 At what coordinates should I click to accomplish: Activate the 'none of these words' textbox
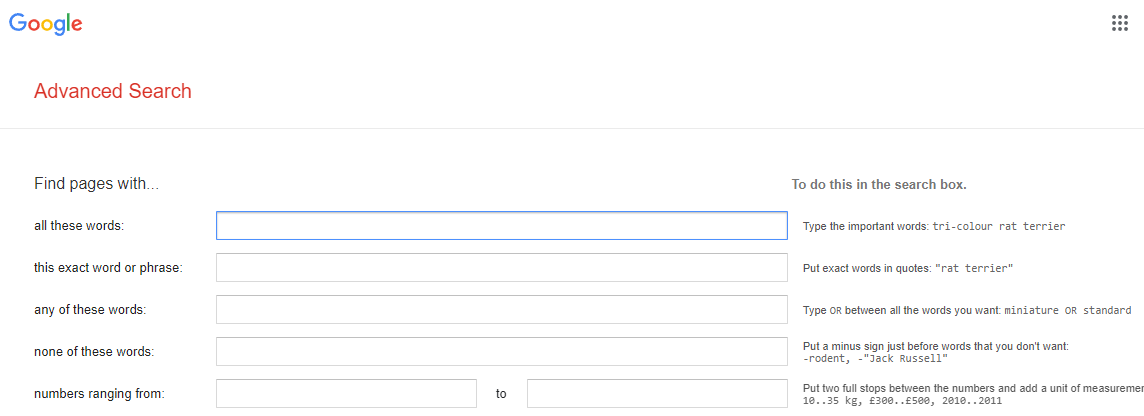click(501, 352)
